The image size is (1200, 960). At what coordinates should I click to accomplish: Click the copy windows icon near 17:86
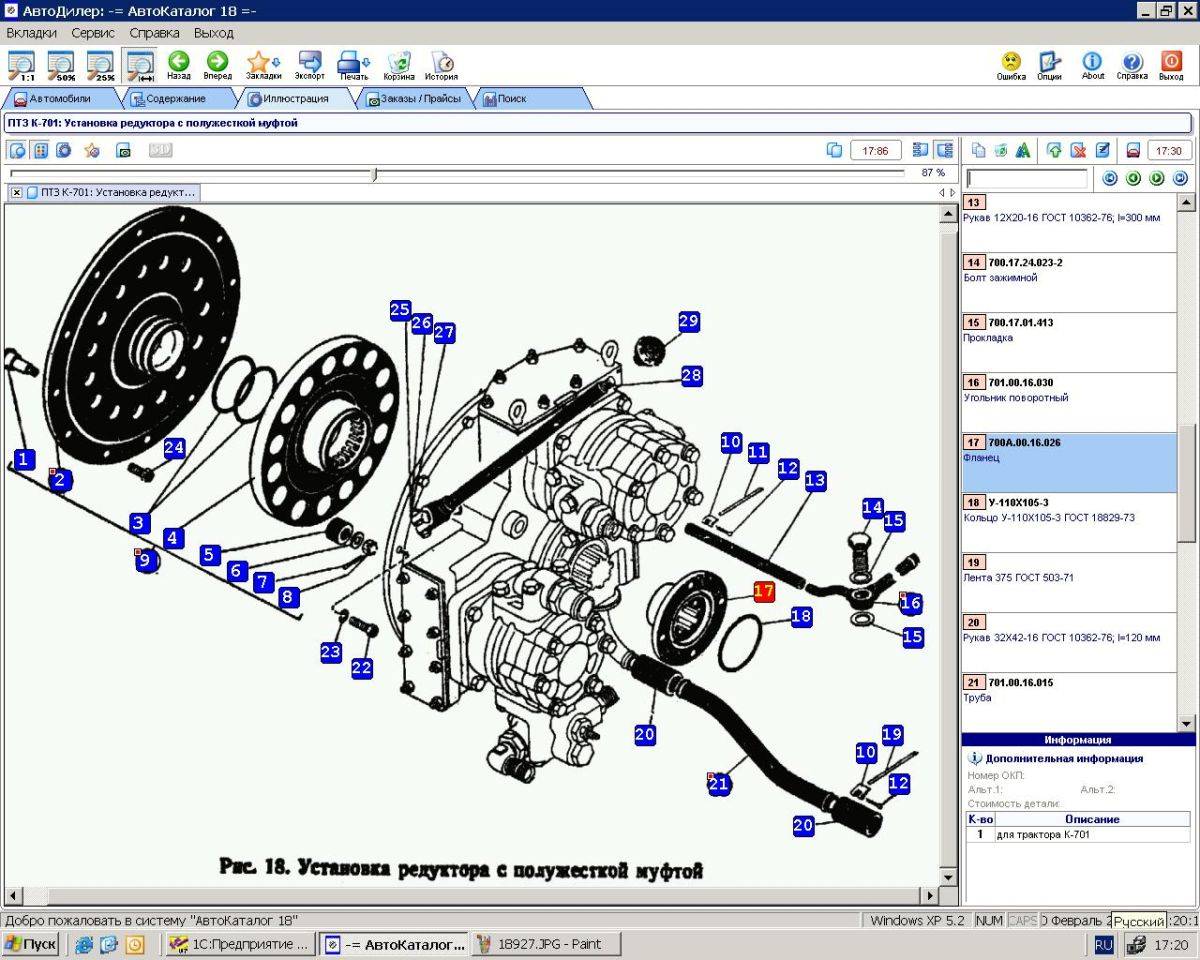835,150
